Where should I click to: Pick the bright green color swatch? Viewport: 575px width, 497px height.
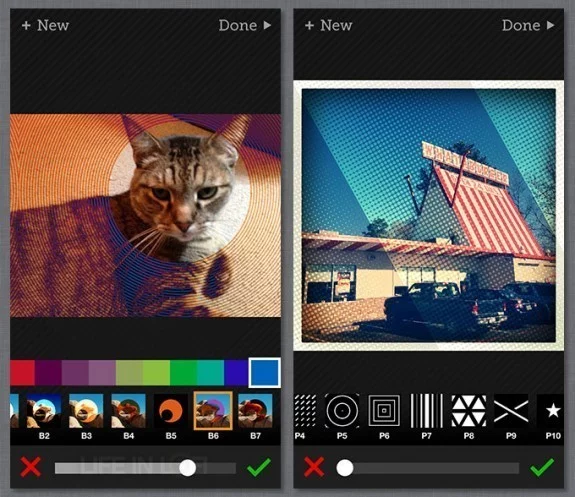pos(184,372)
